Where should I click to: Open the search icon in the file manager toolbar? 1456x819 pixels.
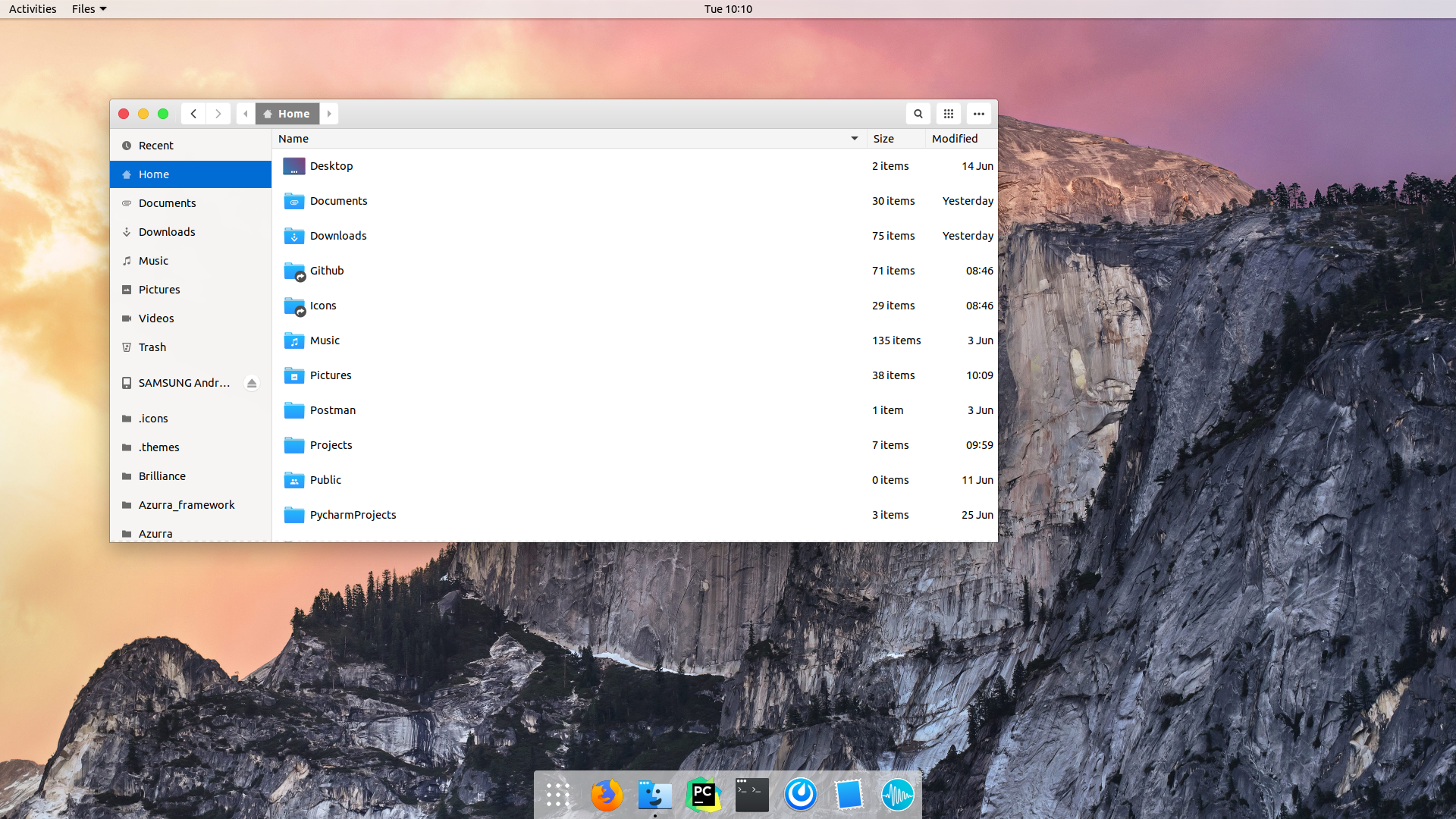[x=918, y=113]
